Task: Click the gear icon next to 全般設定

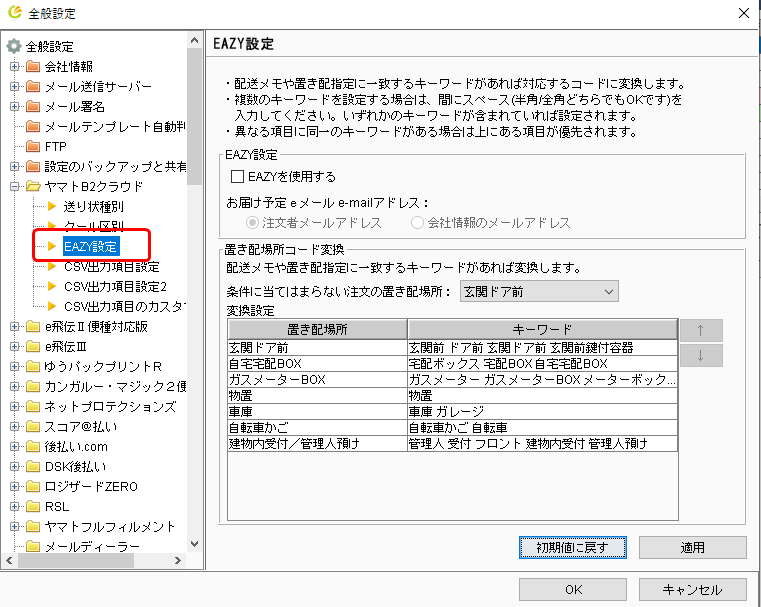Action: (14, 46)
